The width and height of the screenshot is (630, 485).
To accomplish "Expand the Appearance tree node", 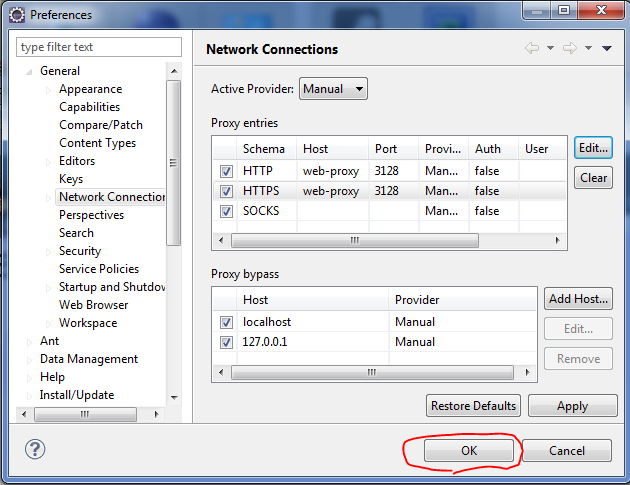I will (47, 90).
